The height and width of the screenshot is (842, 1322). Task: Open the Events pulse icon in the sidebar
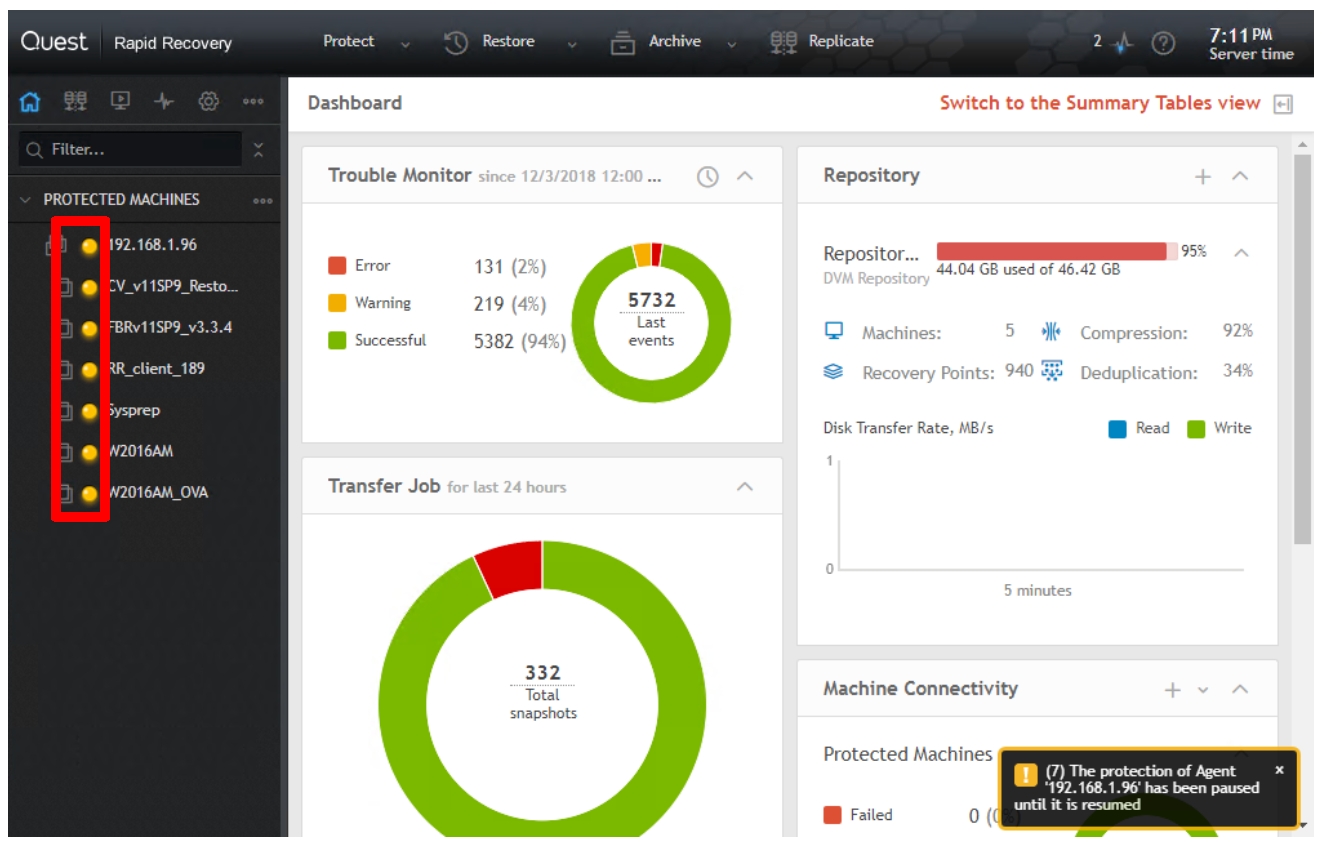(x=164, y=101)
